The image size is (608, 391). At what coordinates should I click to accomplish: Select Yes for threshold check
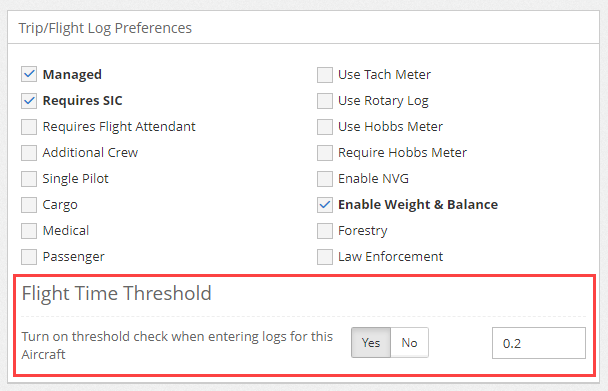pos(371,343)
